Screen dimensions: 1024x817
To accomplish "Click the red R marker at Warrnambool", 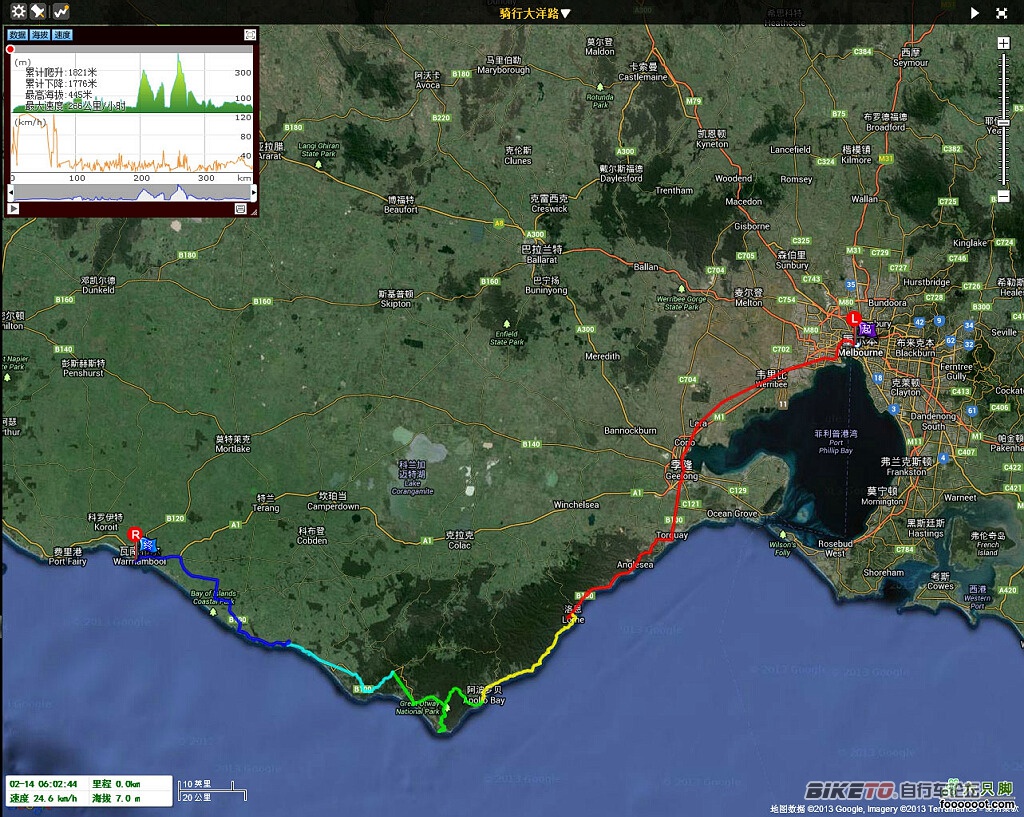I will (x=136, y=534).
